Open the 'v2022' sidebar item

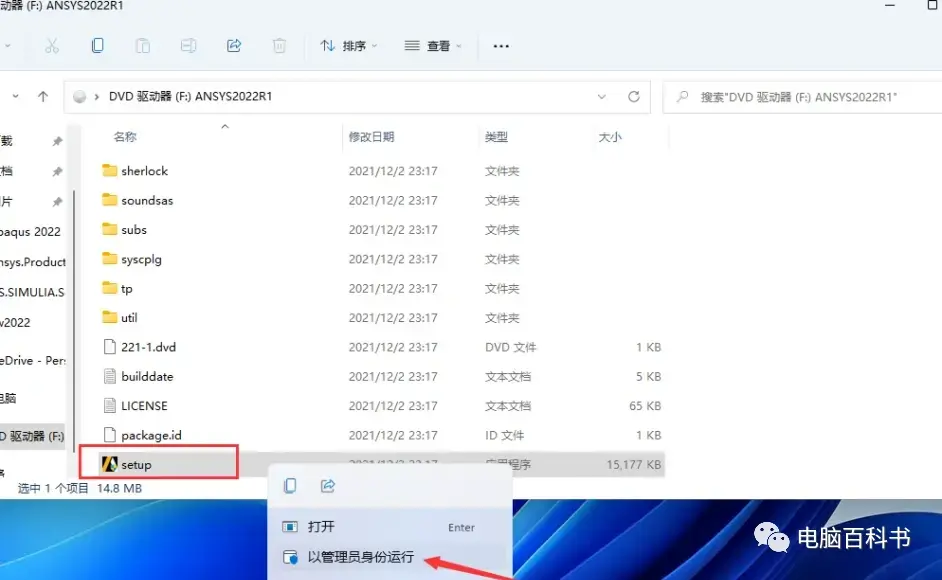pyautogui.click(x=16, y=323)
